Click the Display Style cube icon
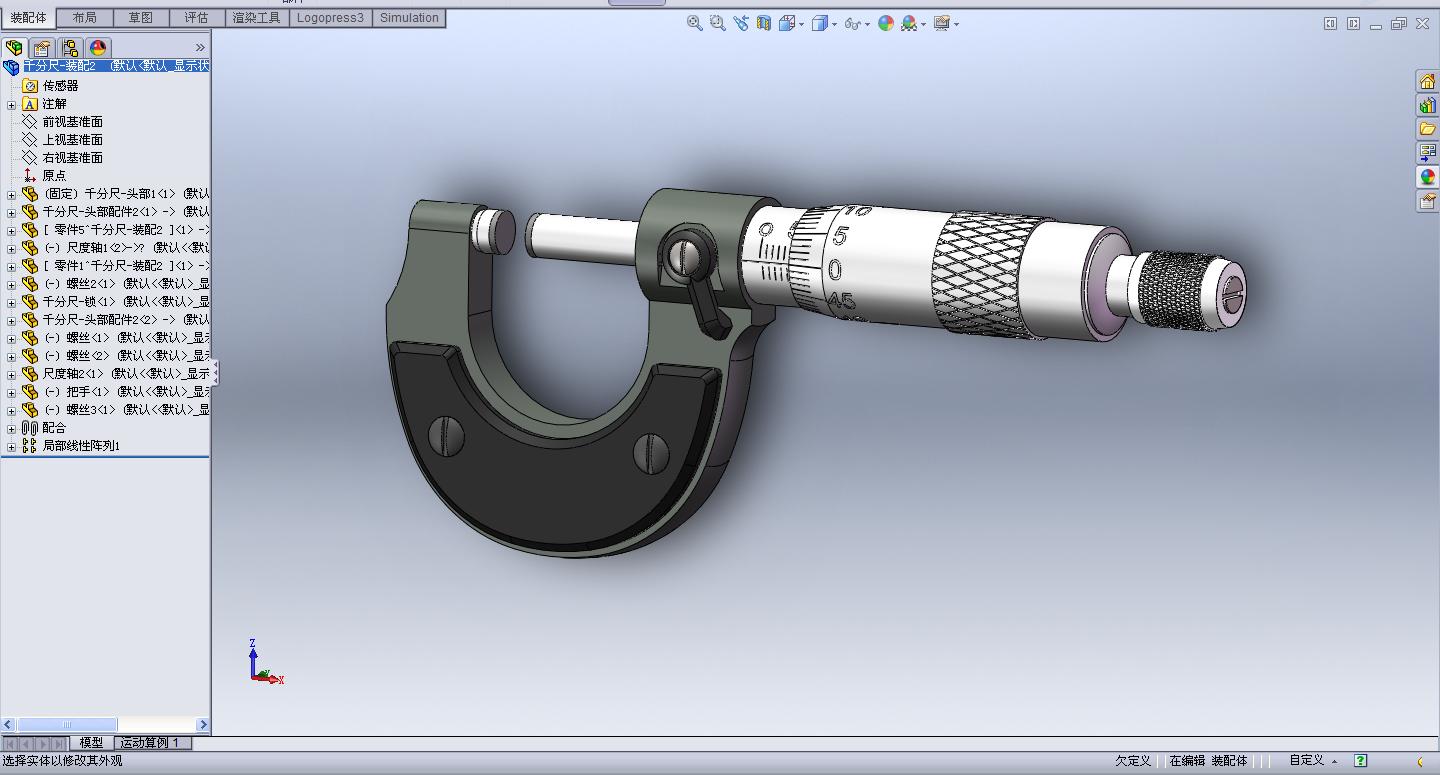Image resolution: width=1440 pixels, height=775 pixels. pos(819,23)
